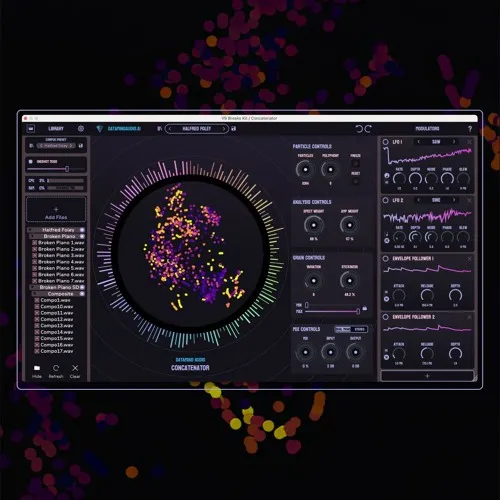
Task: Select next LFO 1 waveform shape
Action: [x=454, y=142]
